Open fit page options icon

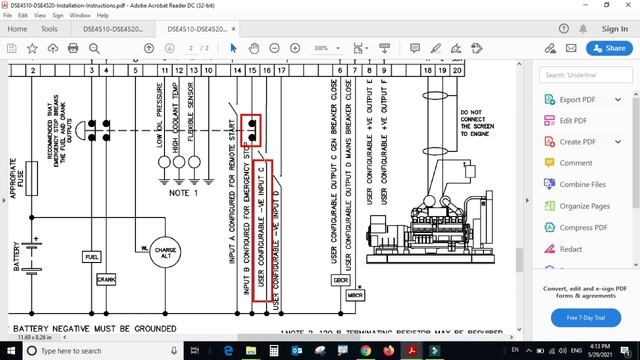(x=360, y=48)
